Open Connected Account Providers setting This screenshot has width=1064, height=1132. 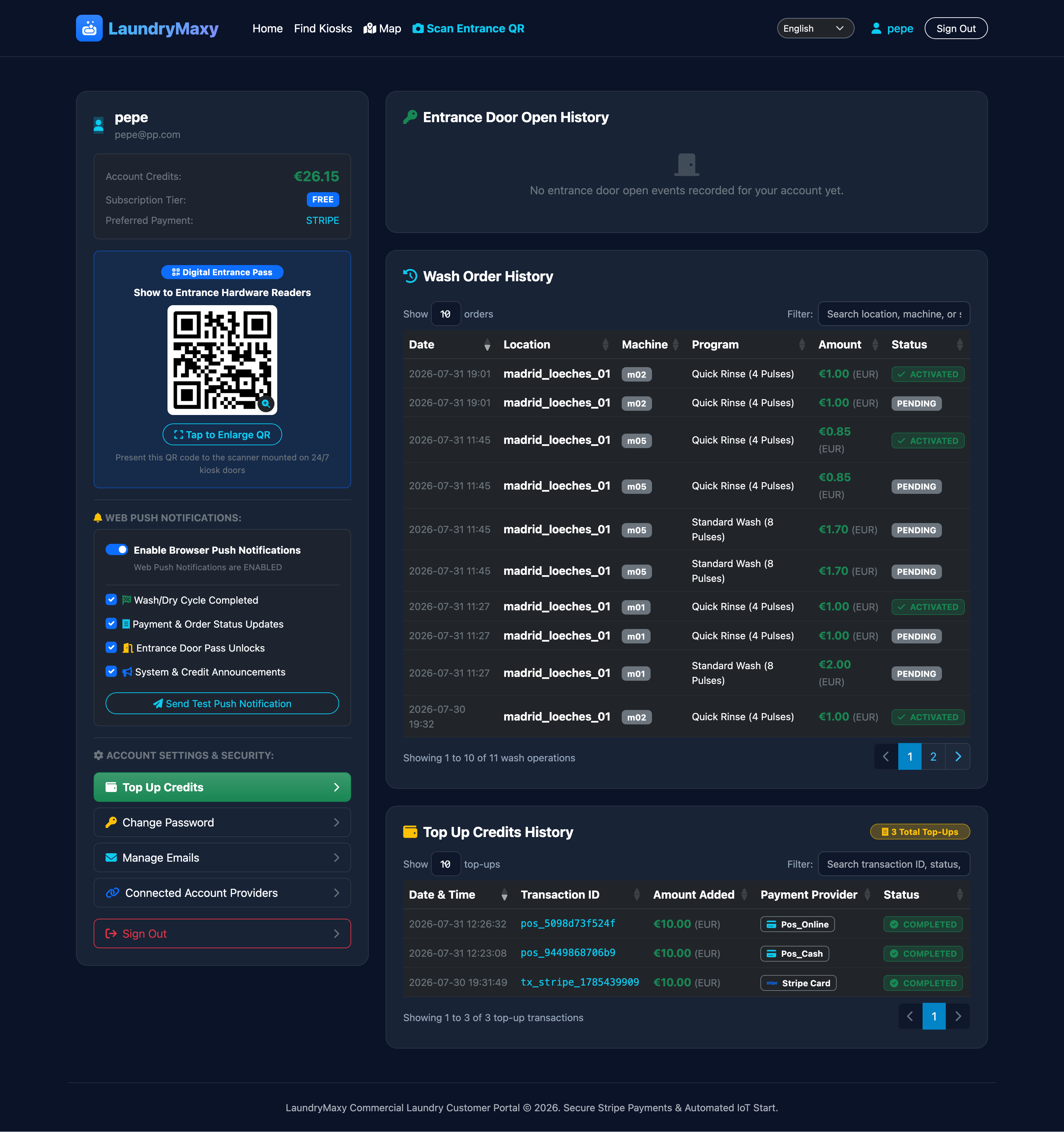click(x=222, y=893)
